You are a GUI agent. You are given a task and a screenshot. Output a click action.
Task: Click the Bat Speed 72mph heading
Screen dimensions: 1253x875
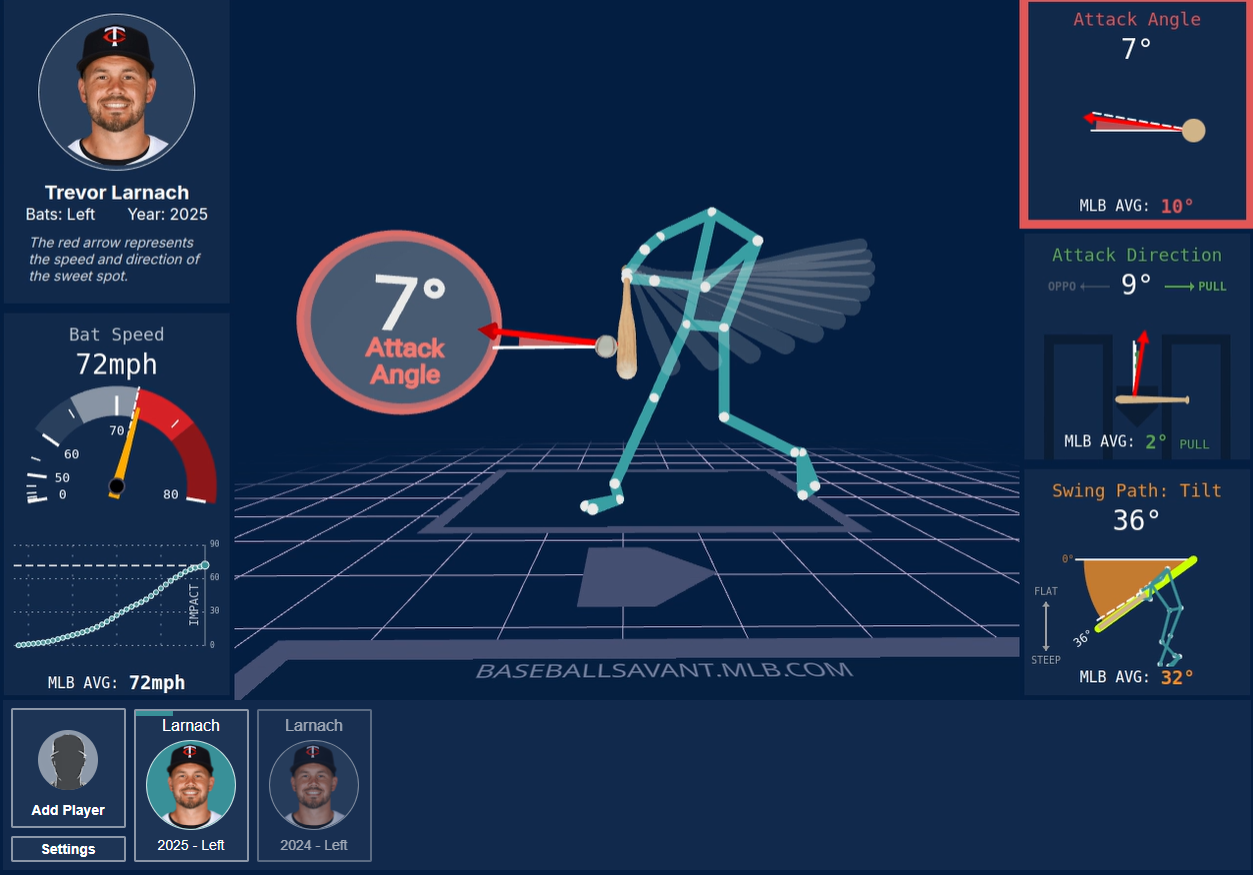(x=116, y=350)
